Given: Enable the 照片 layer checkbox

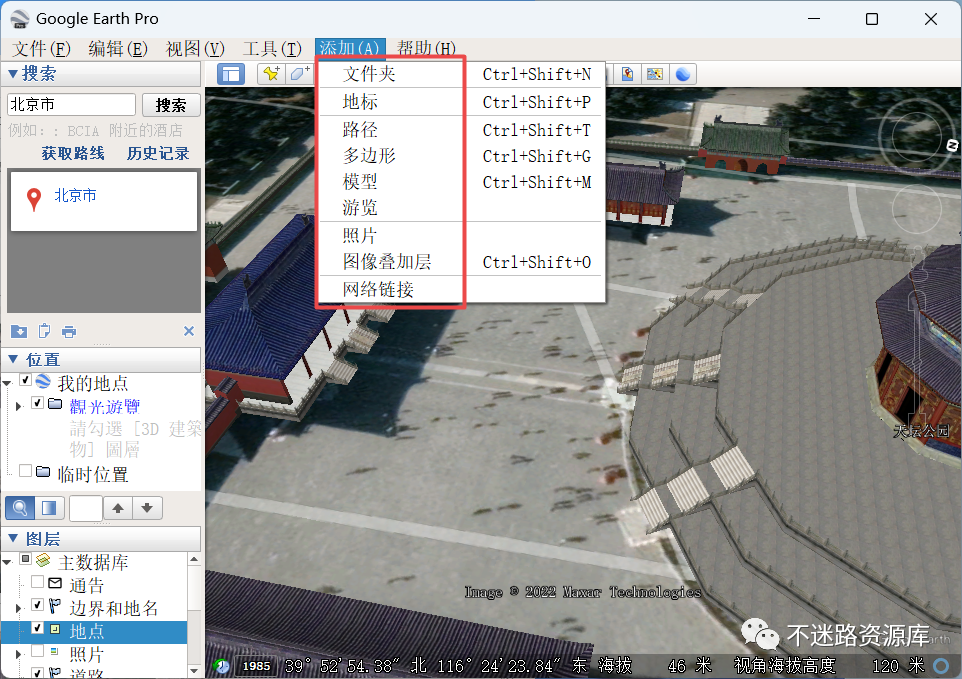Looking at the screenshot, I should pyautogui.click(x=37, y=651).
